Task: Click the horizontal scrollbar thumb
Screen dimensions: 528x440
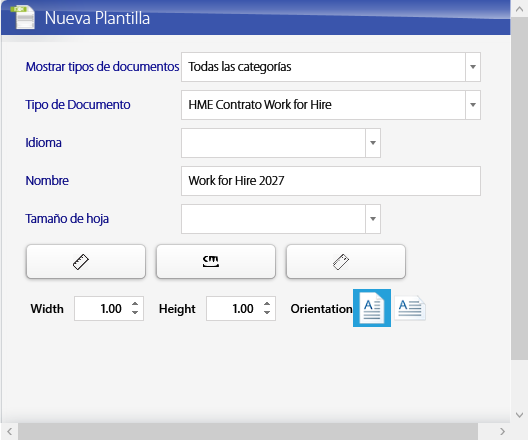Action: click(248, 431)
